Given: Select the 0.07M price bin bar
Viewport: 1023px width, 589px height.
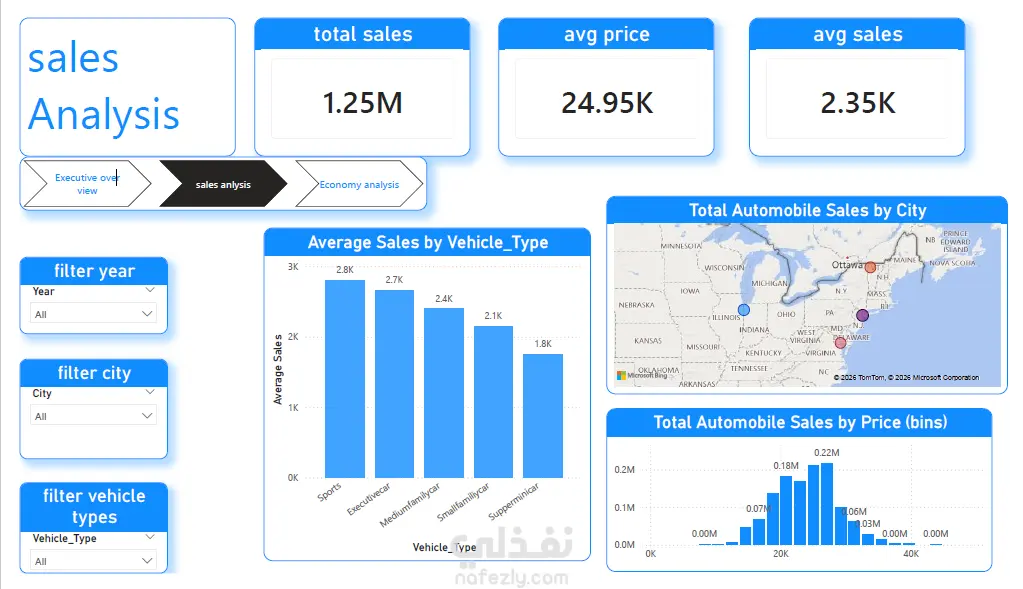Looking at the screenshot, I should point(759,532).
